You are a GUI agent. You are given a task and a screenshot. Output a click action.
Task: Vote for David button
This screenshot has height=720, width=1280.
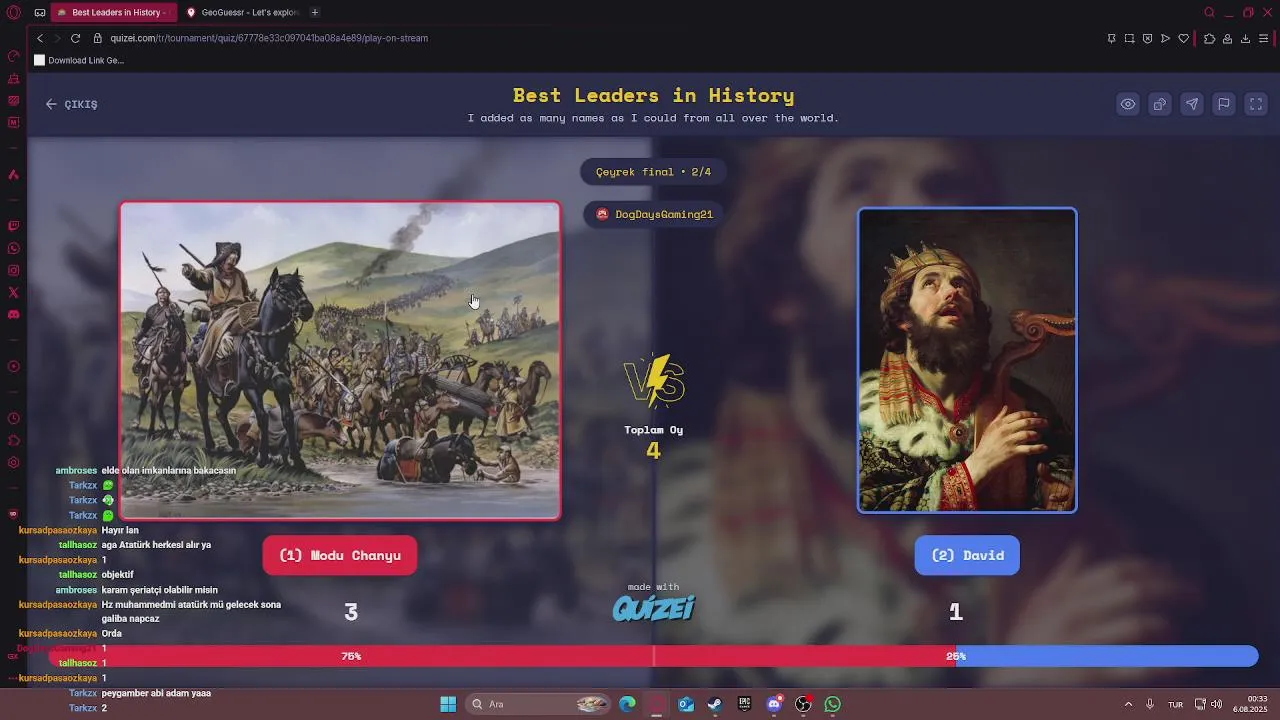point(967,555)
